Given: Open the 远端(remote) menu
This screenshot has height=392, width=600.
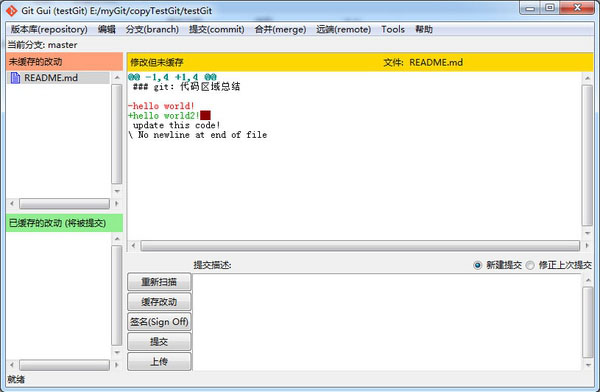Looking at the screenshot, I should tap(344, 29).
